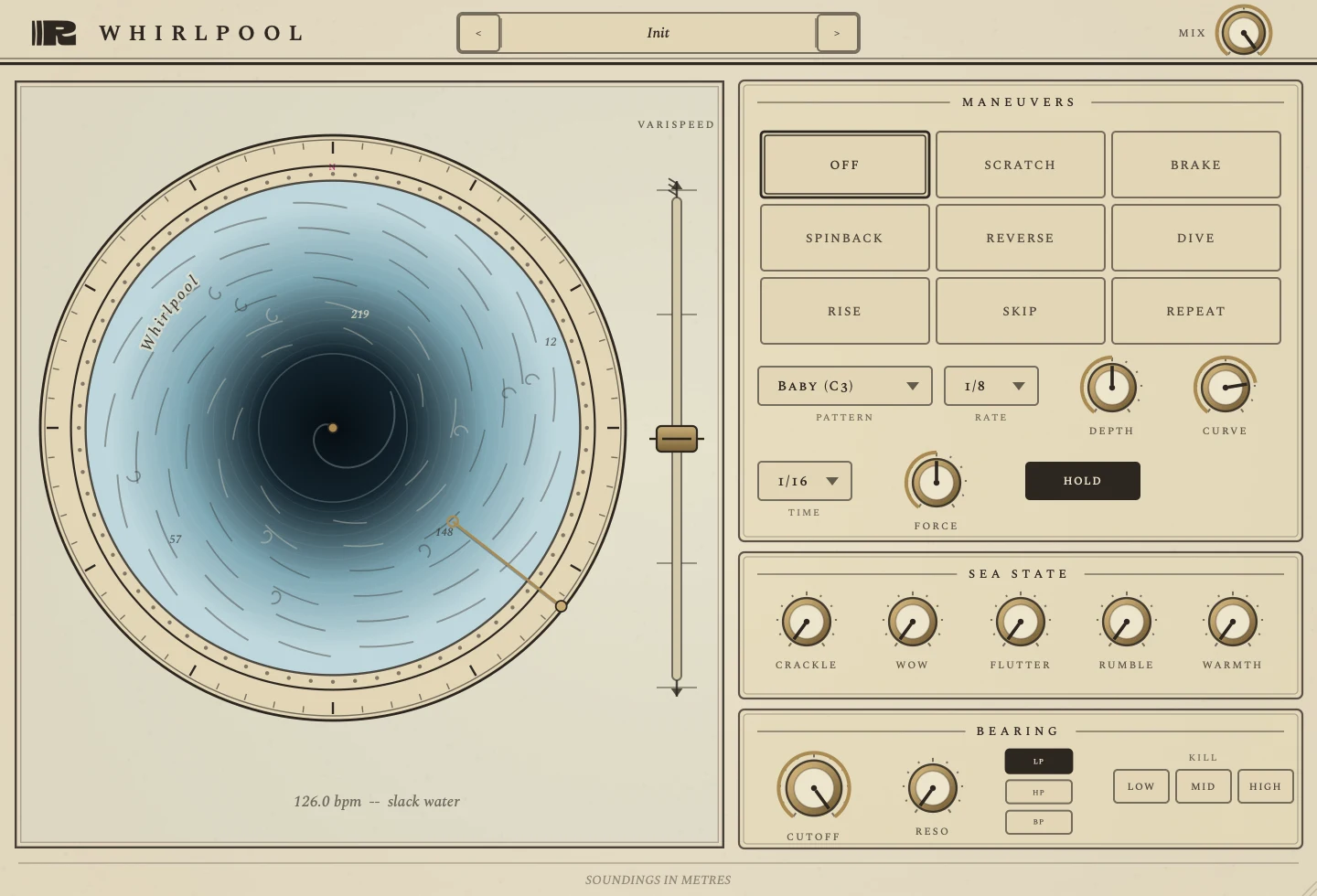Image resolution: width=1317 pixels, height=896 pixels.
Task: Select the Off maneuver
Action: click(x=845, y=165)
